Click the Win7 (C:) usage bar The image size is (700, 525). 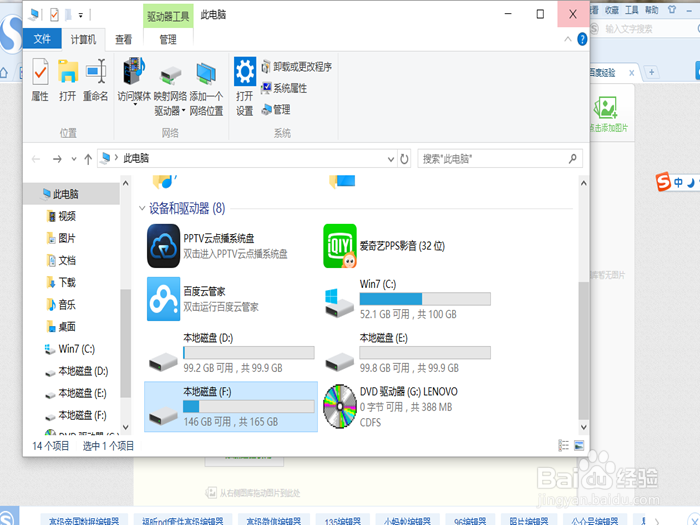(425, 299)
